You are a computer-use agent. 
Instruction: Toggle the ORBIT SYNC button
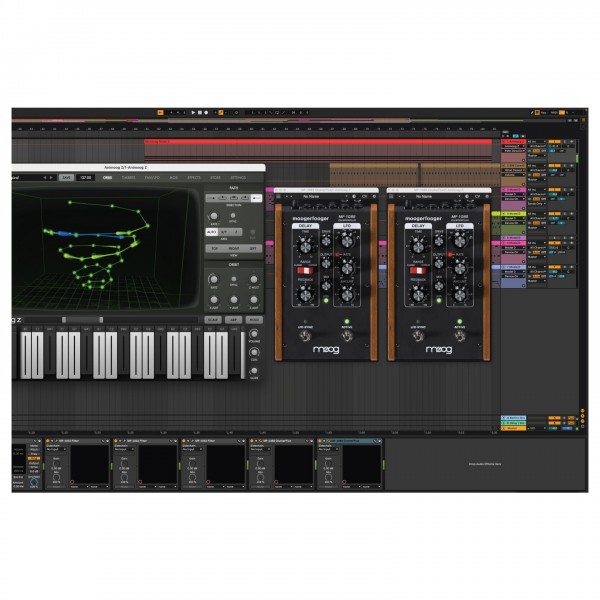pos(234,279)
